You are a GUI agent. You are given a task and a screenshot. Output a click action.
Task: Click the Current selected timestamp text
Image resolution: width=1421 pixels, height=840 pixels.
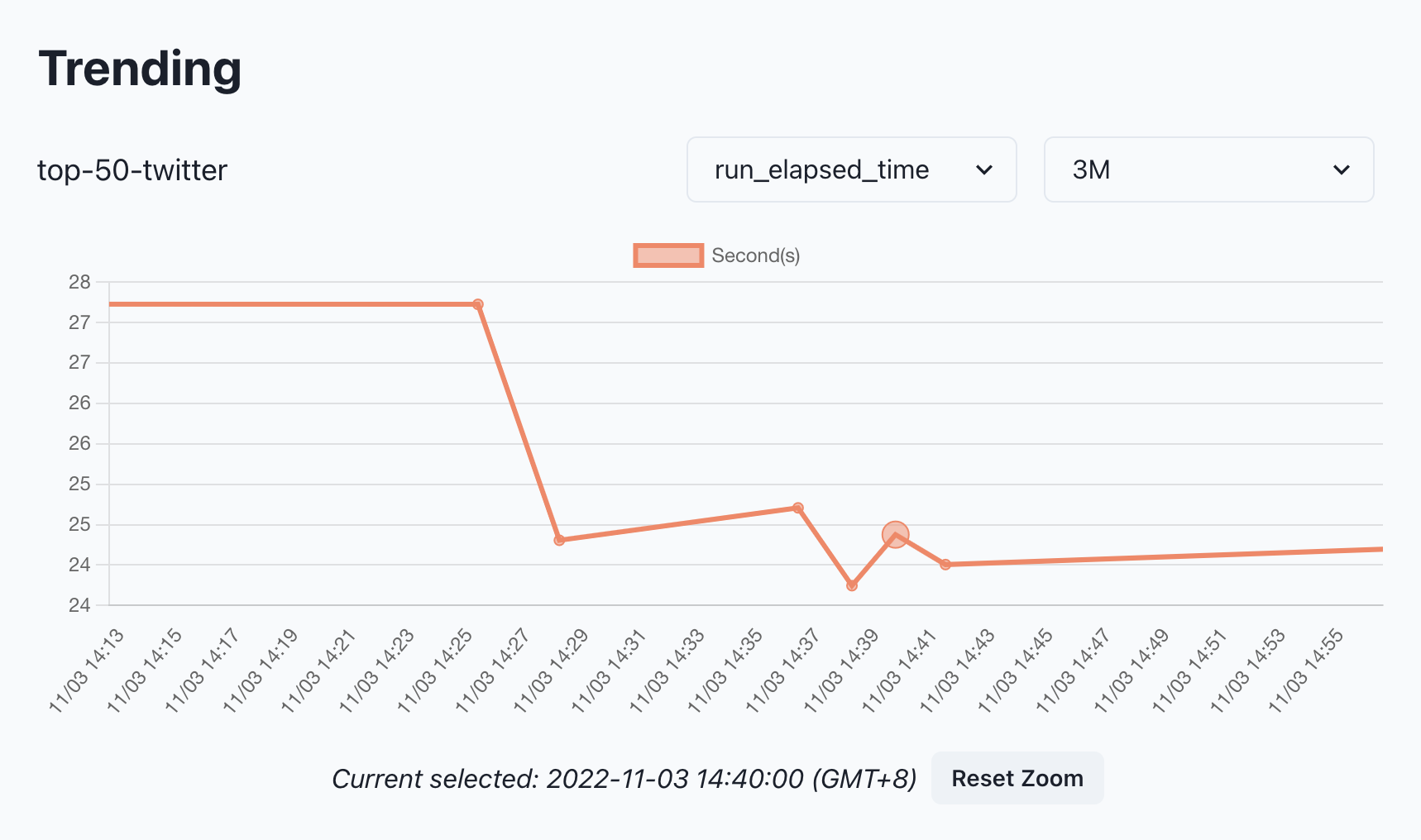coord(624,779)
